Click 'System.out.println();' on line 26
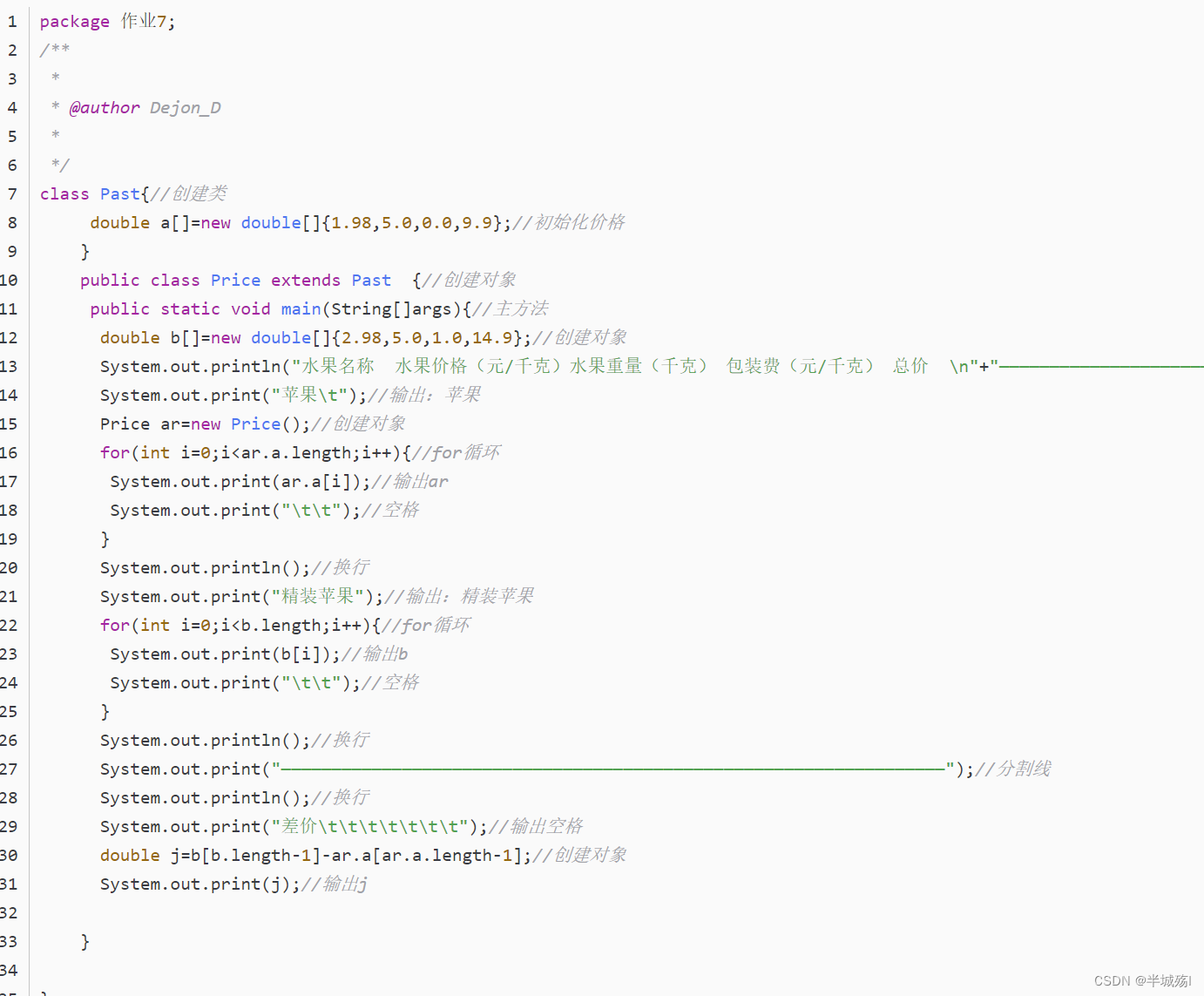 [205, 740]
